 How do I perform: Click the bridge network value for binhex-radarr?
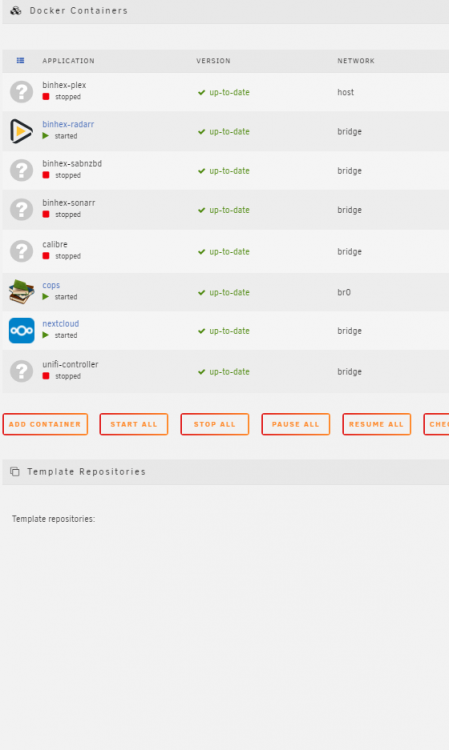[350, 132]
